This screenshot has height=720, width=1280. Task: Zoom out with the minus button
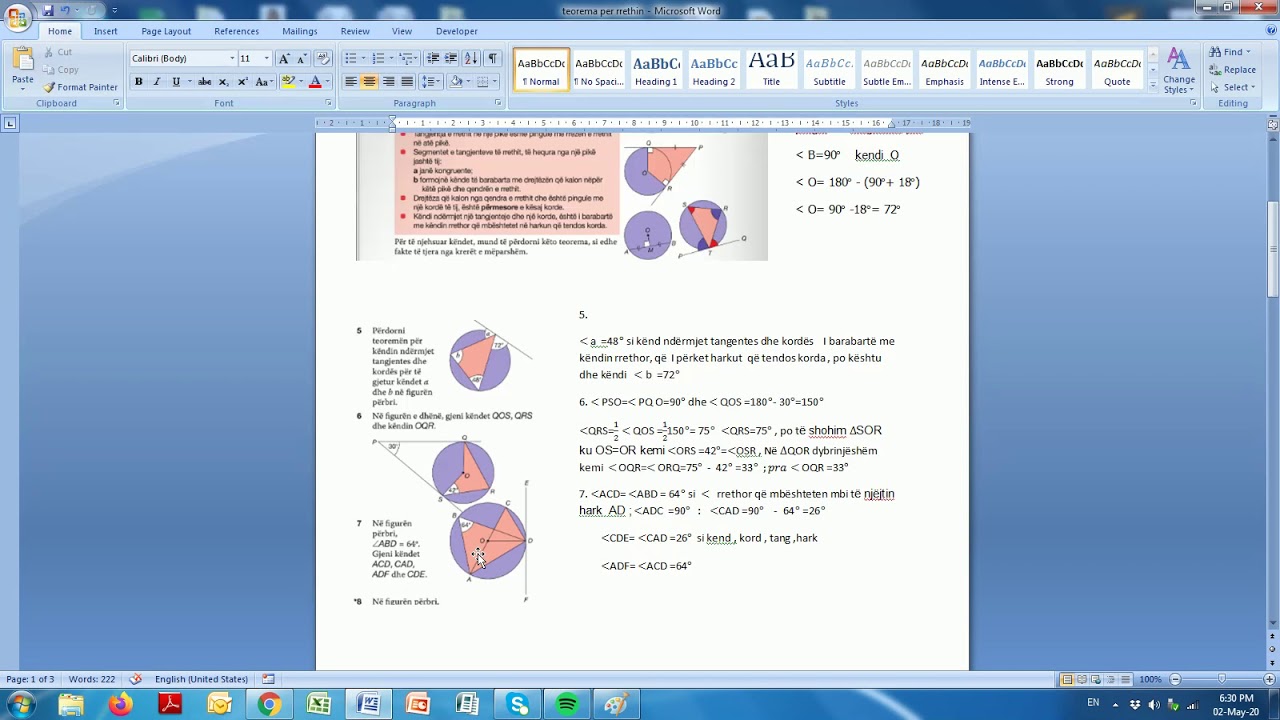(1175, 680)
